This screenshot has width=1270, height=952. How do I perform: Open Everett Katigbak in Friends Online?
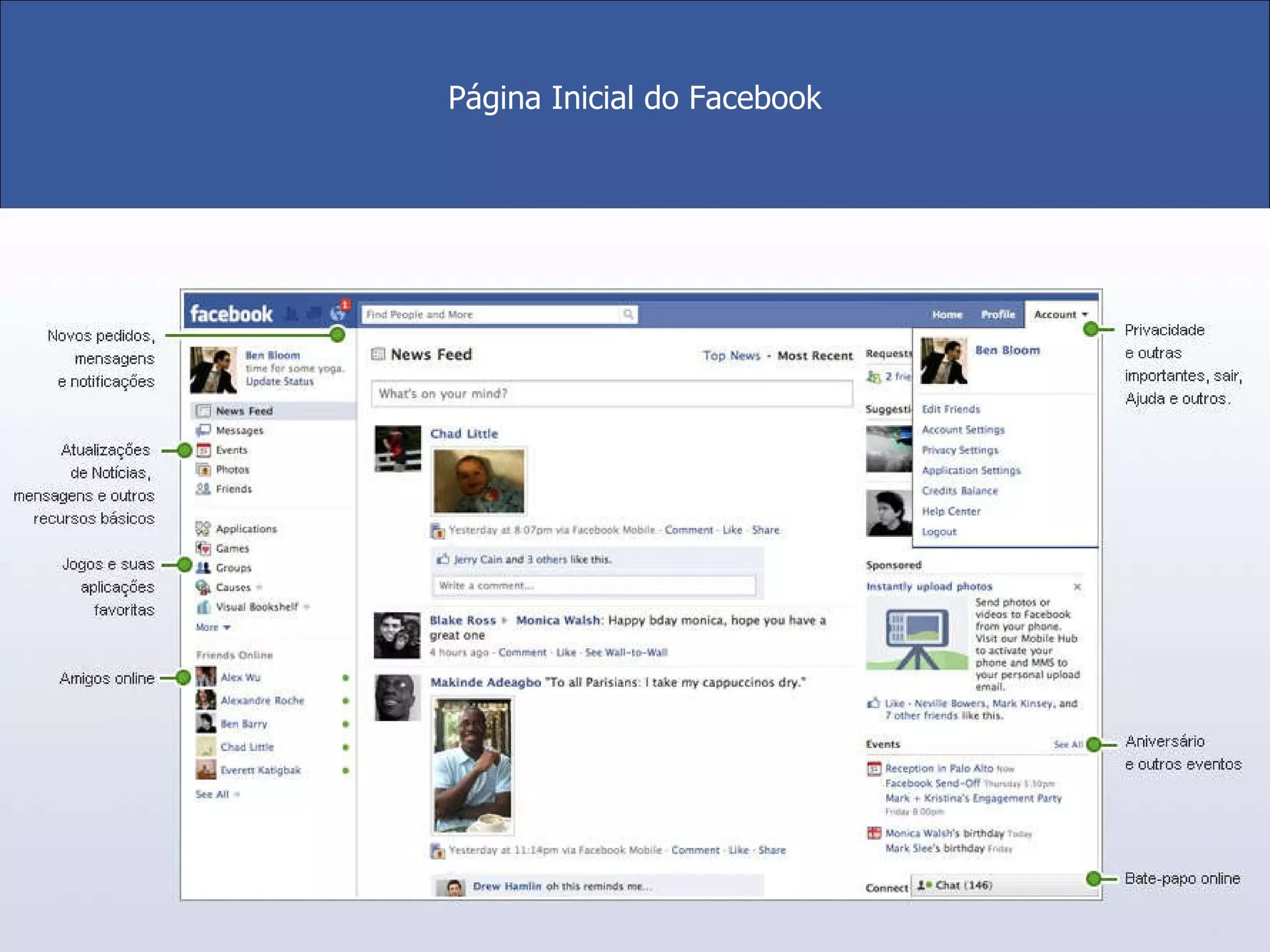coord(260,770)
